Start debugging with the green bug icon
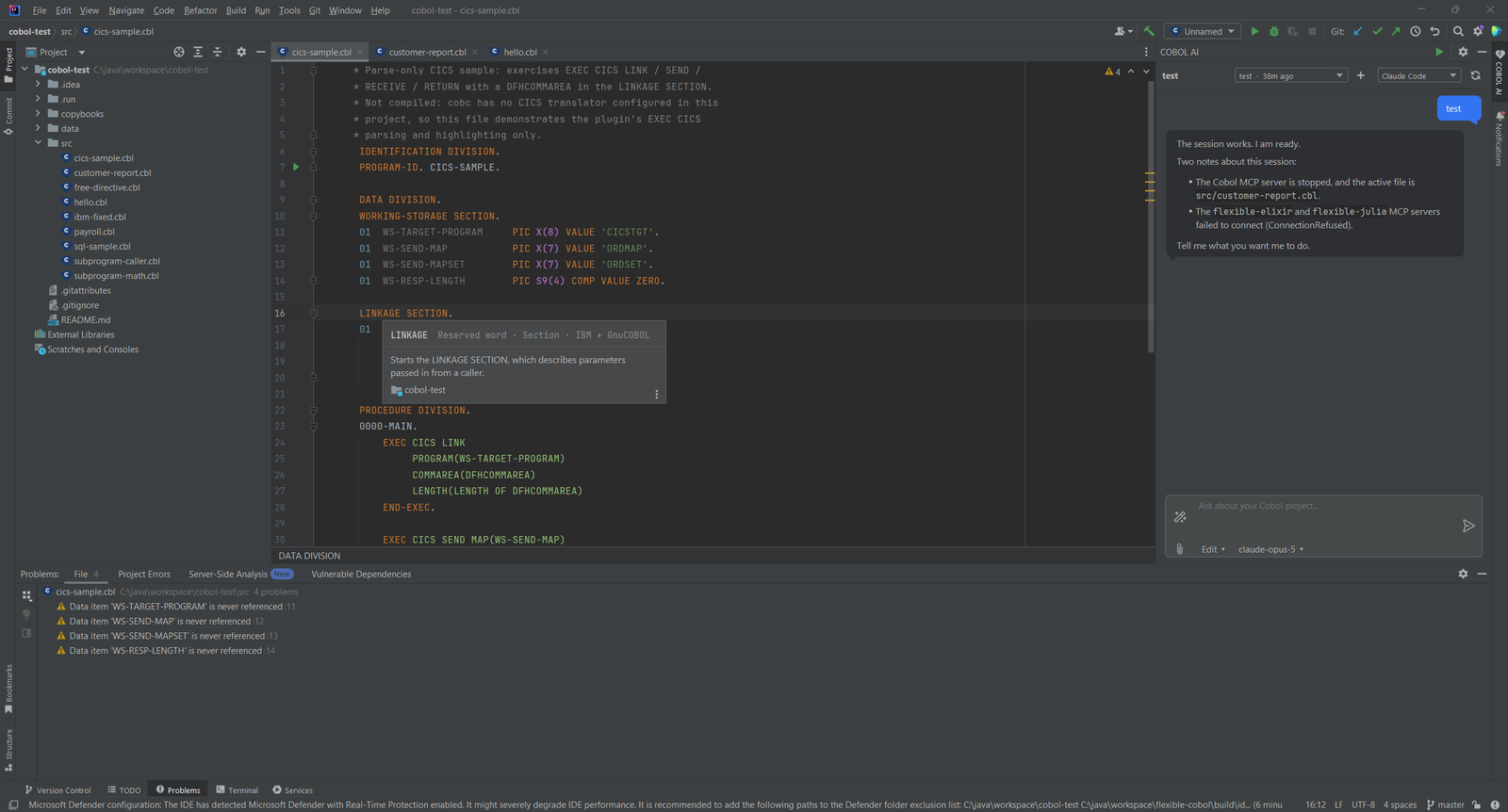1508x812 pixels. tap(1273, 31)
